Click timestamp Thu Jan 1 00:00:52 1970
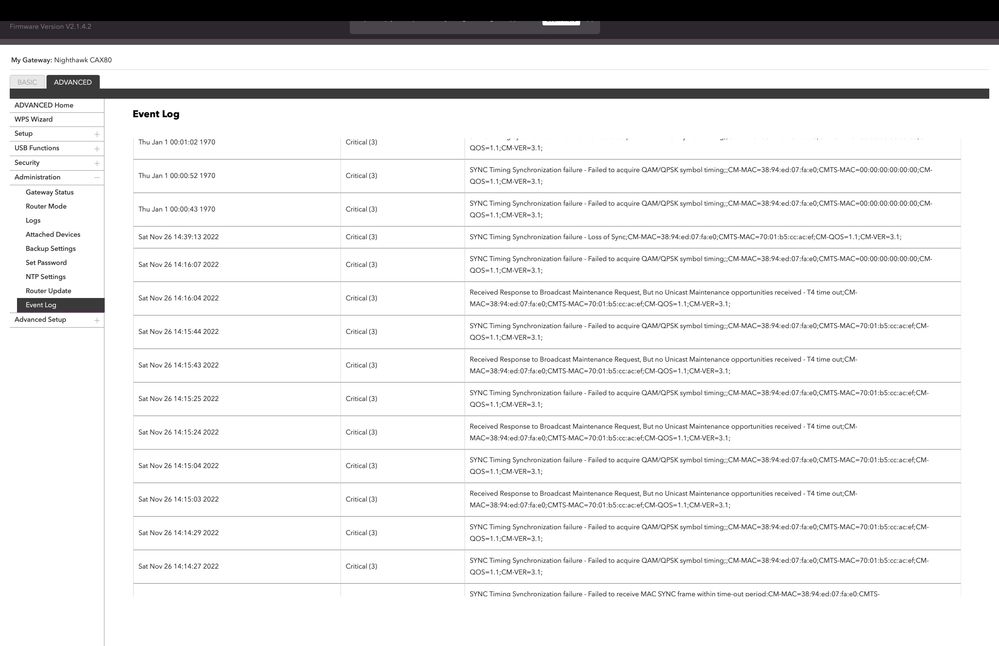This screenshot has width=999, height=646. pos(176,175)
